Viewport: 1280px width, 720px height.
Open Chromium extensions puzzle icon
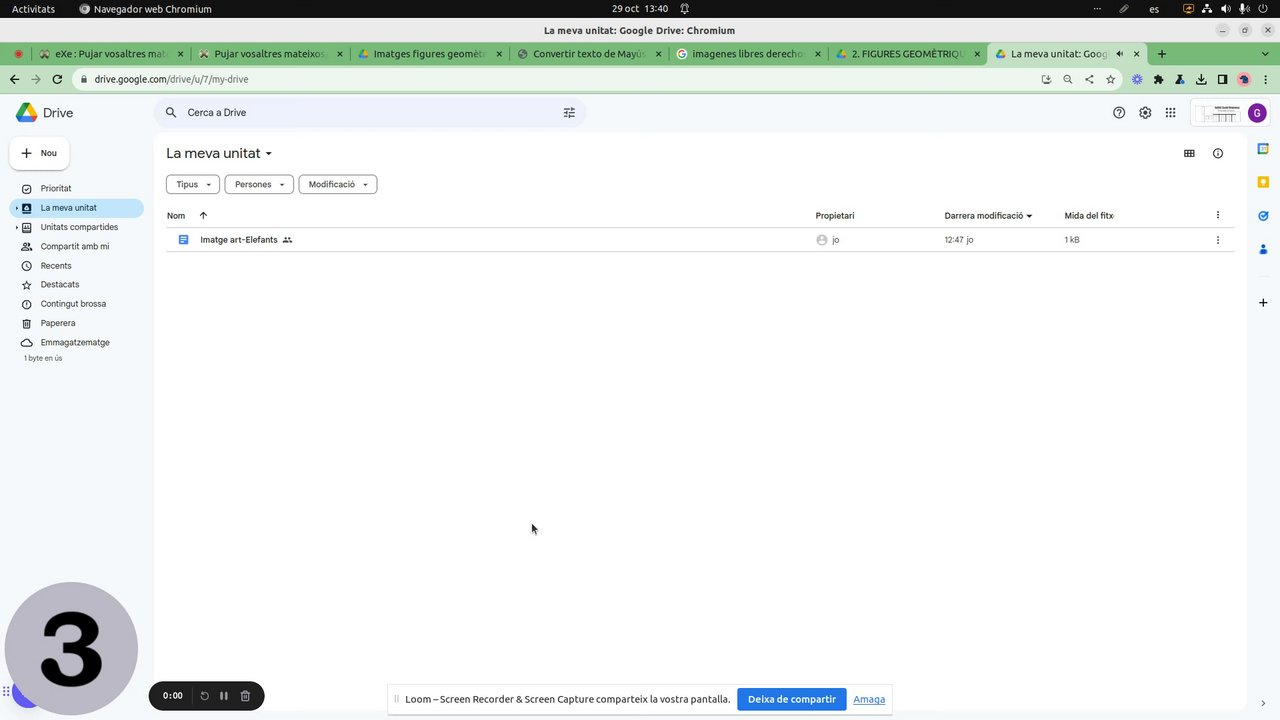coord(1158,79)
